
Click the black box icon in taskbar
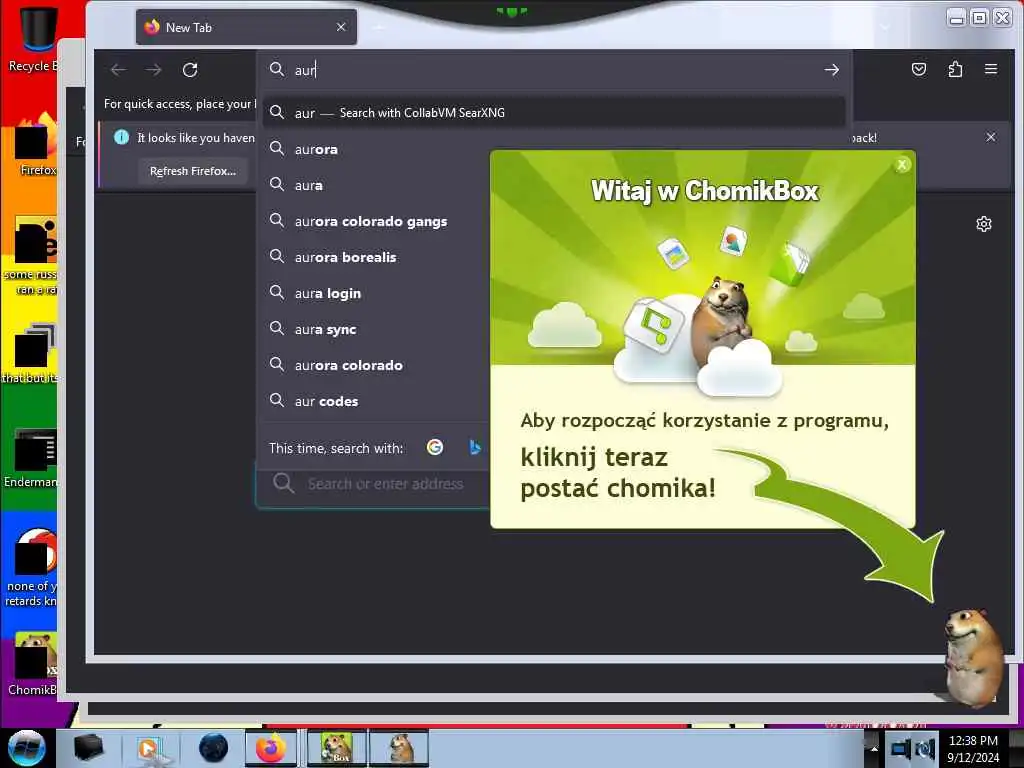point(89,748)
